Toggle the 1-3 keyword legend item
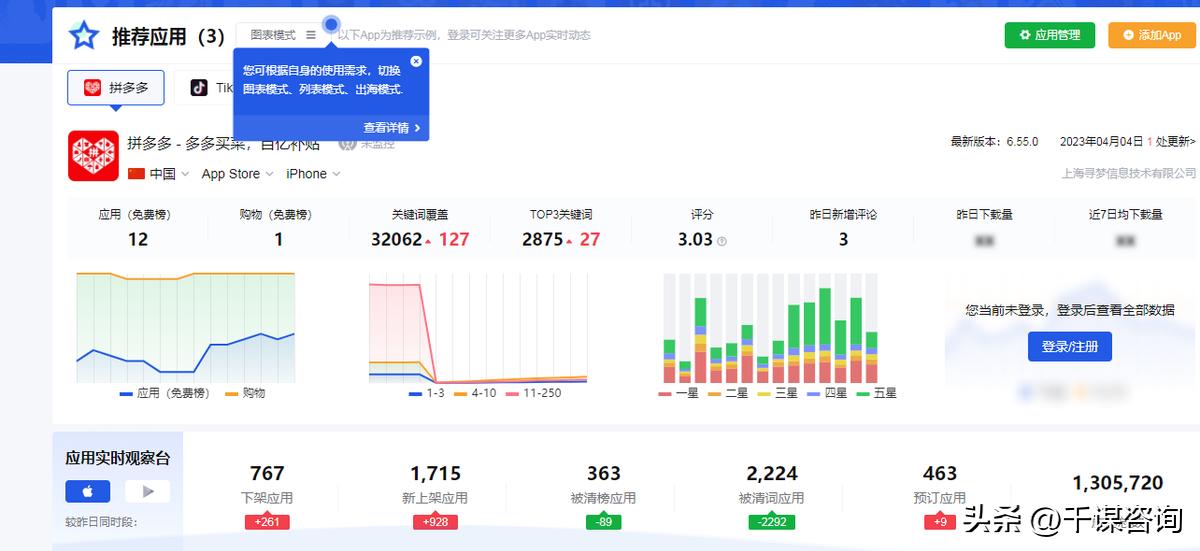This screenshot has width=1200, height=551. point(427,394)
